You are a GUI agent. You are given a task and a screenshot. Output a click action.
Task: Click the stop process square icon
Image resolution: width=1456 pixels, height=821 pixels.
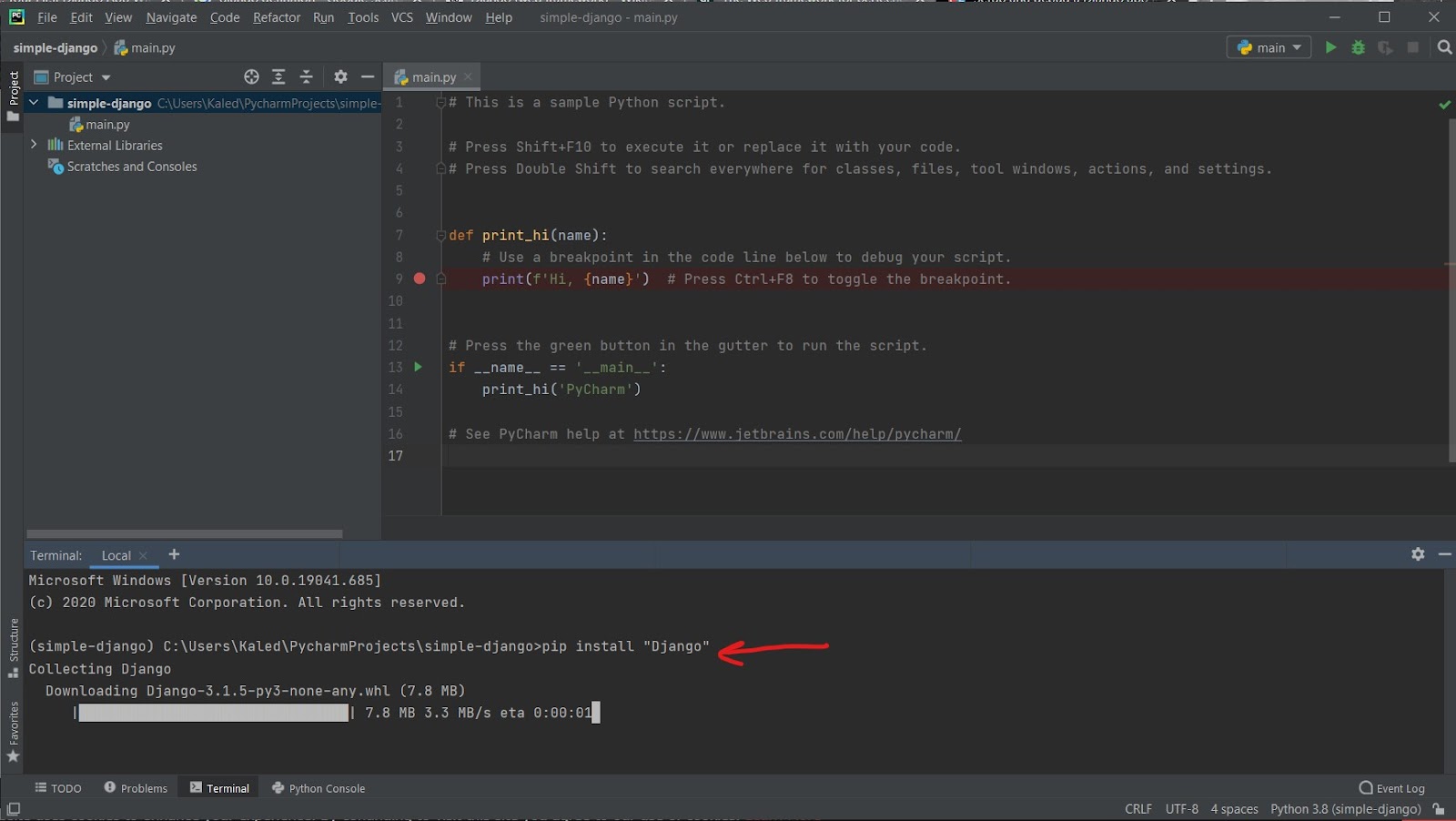click(1412, 47)
